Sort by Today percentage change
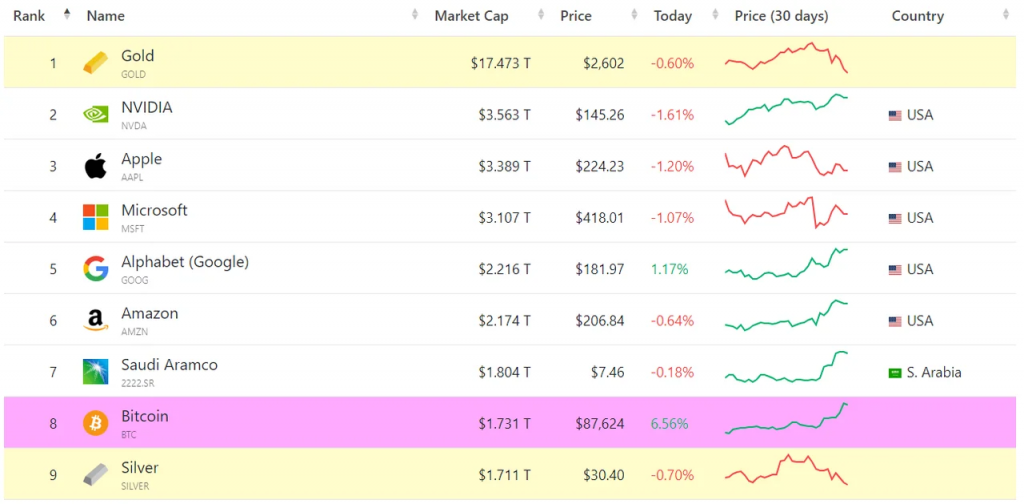This screenshot has height=504, width=1024. tap(672, 16)
